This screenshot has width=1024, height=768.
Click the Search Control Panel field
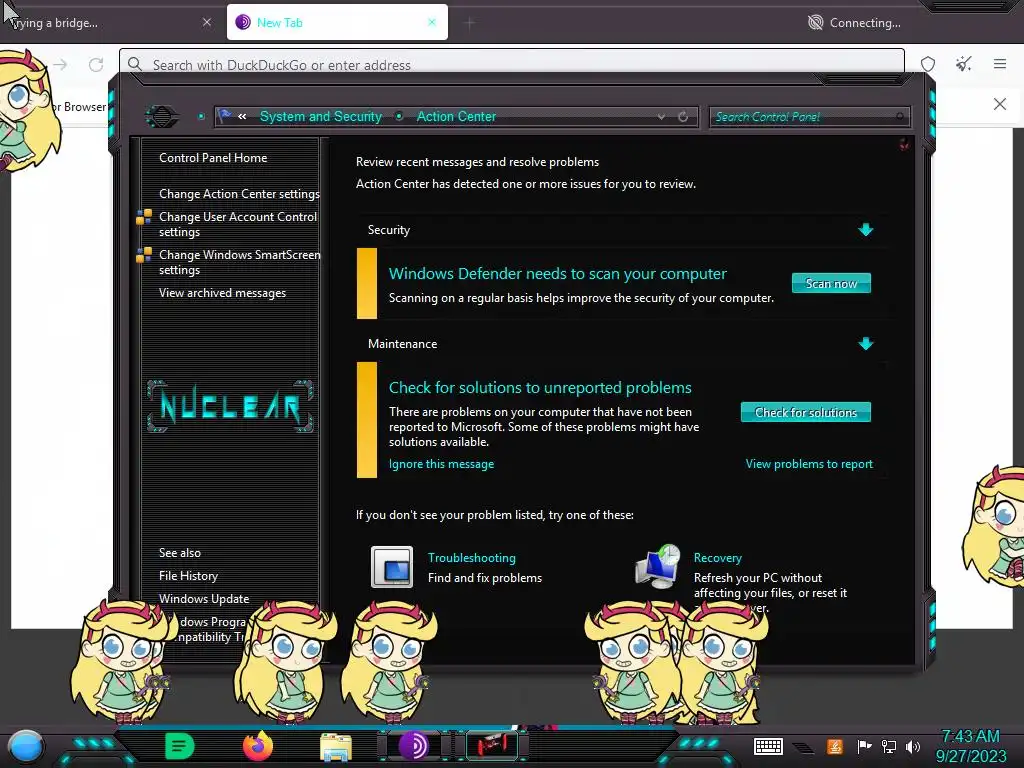(808, 117)
